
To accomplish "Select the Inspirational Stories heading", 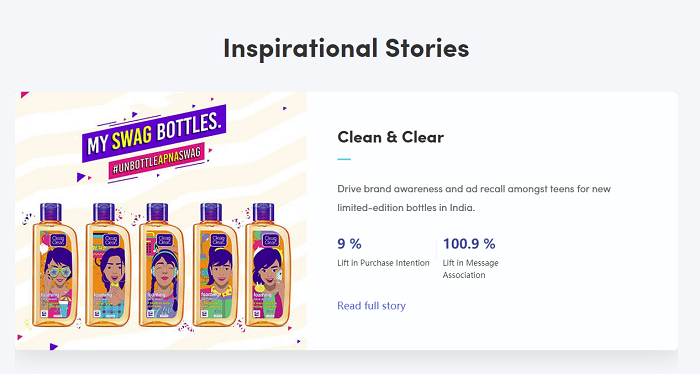I will coord(346,48).
